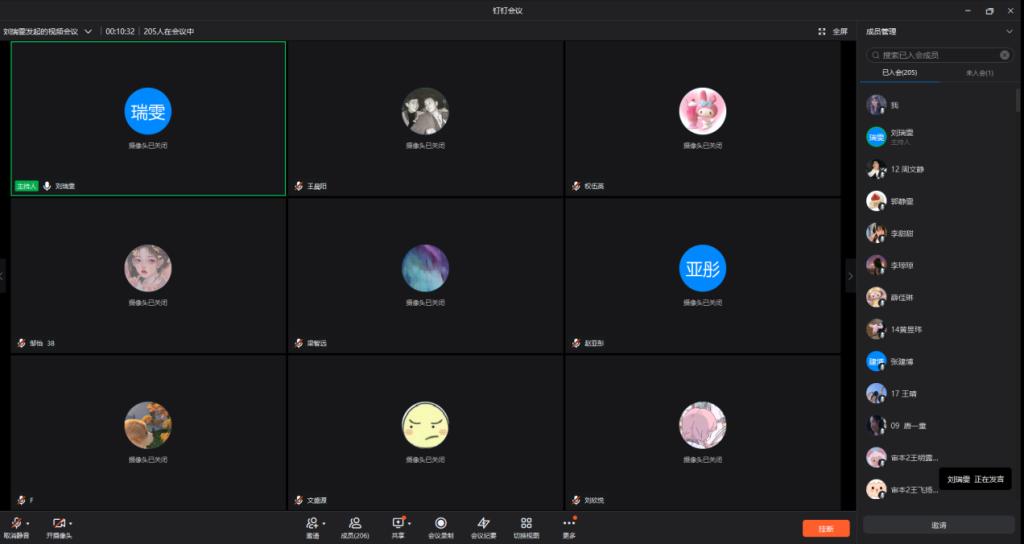Open the members (成员) list icon
Screen dimensions: 1024x544
pyautogui.click(x=355, y=523)
